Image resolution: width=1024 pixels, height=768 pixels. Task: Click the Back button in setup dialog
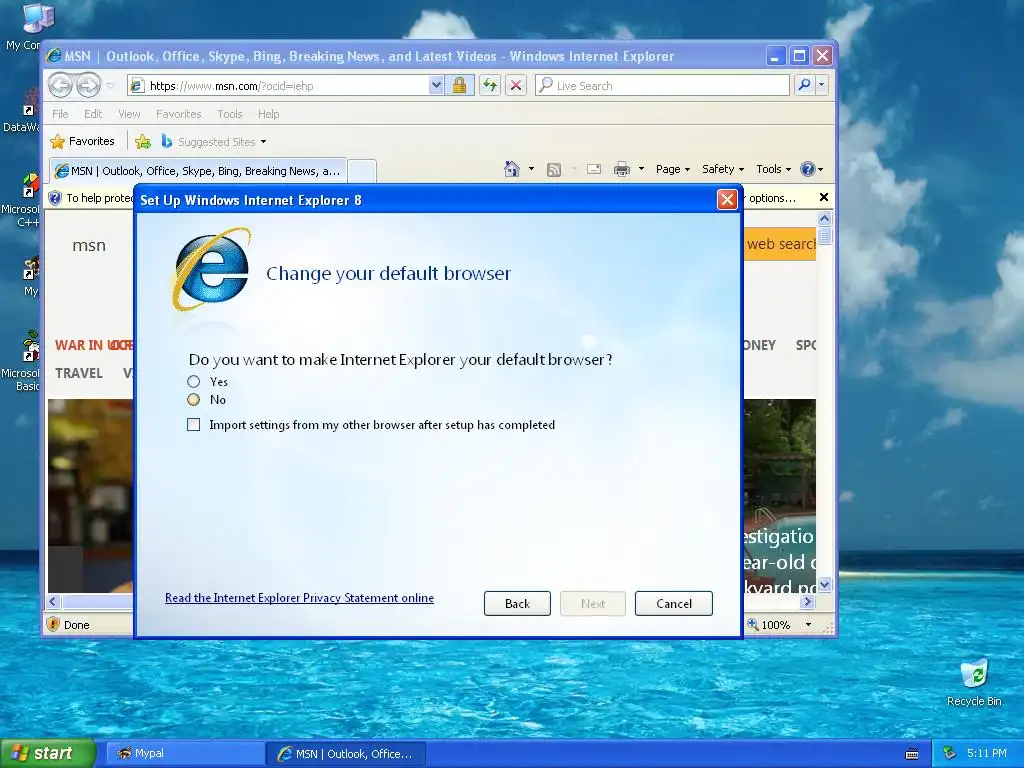(x=517, y=603)
